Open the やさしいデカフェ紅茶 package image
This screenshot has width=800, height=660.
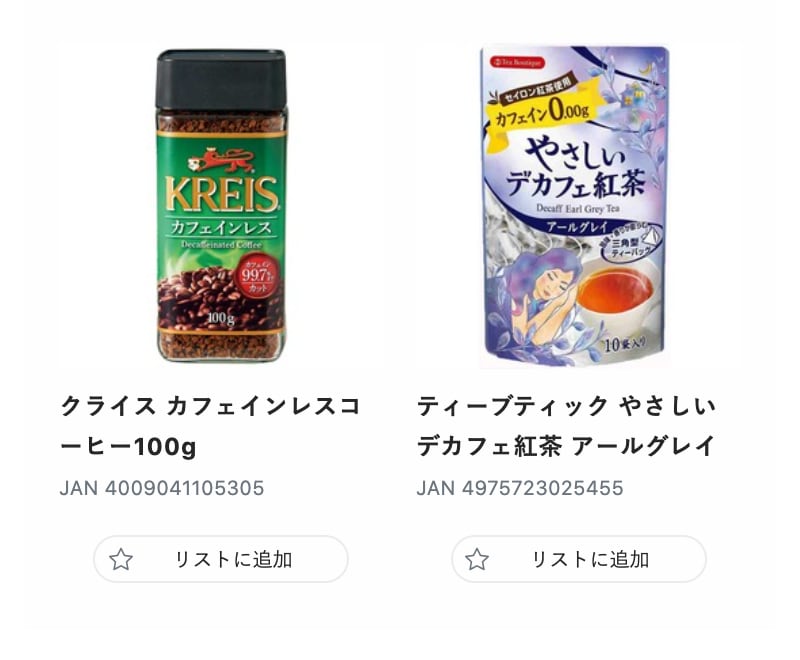575,205
